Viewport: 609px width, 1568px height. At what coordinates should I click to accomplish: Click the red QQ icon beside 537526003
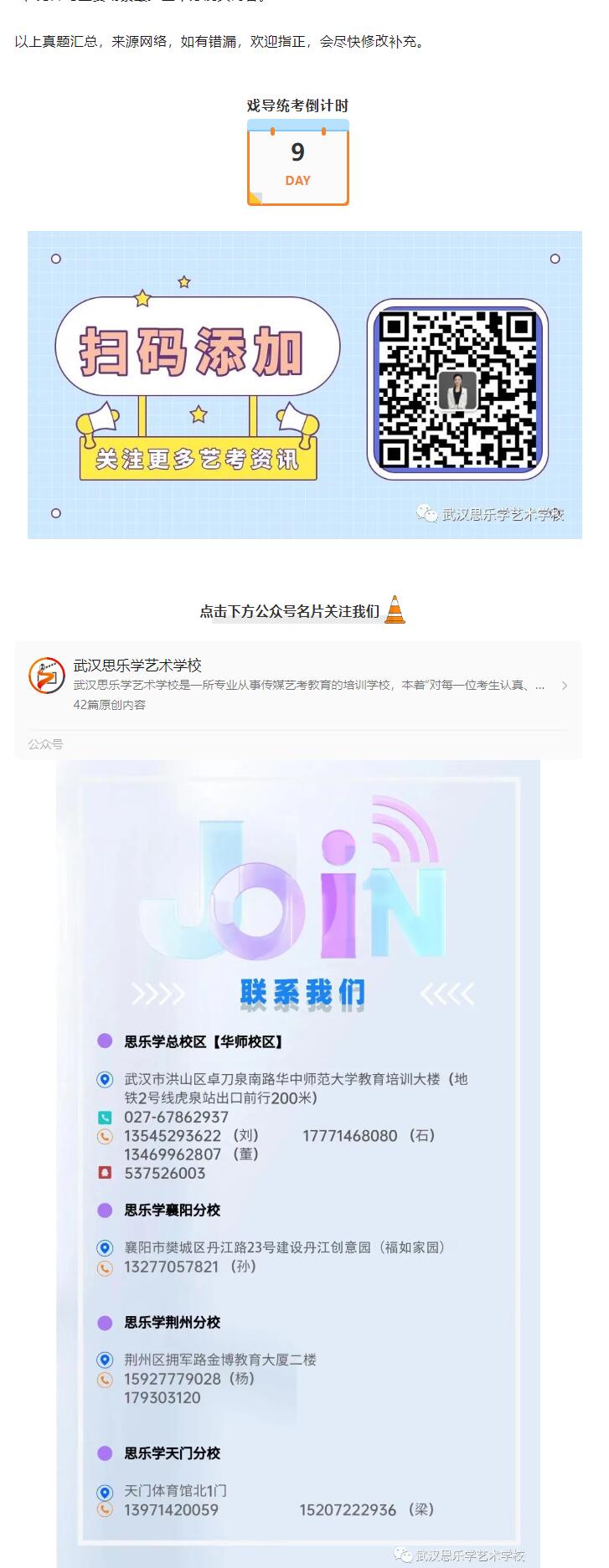point(105,1173)
